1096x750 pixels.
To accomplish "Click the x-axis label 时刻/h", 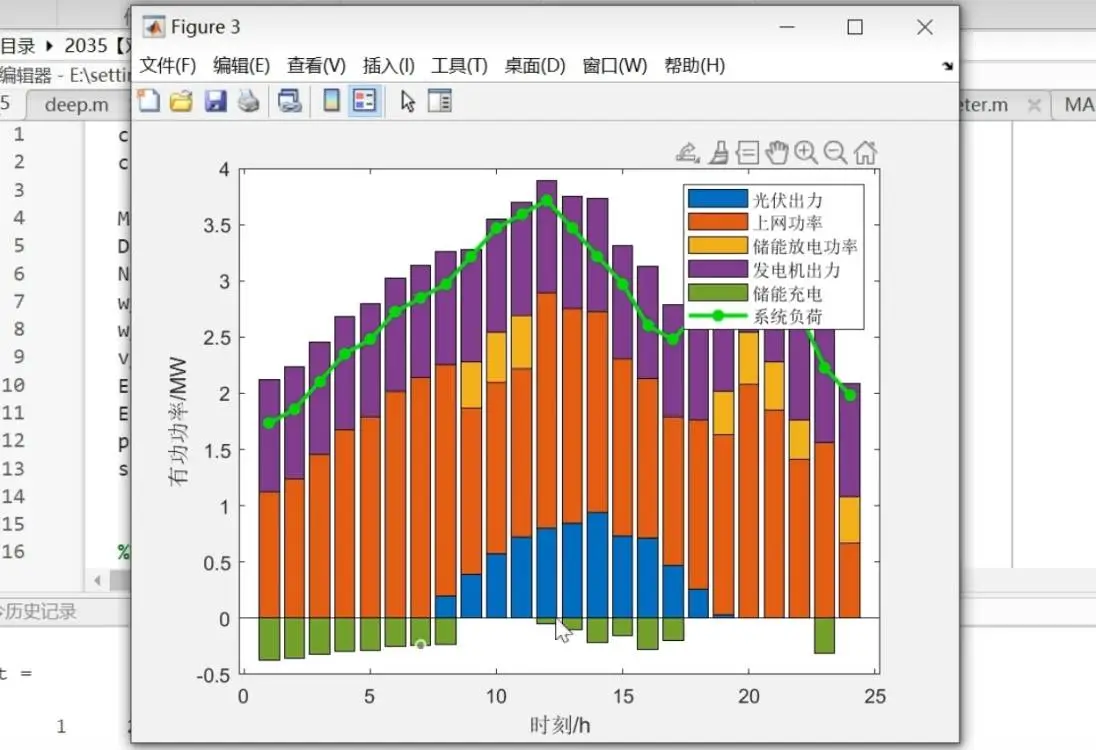I will coord(560,726).
